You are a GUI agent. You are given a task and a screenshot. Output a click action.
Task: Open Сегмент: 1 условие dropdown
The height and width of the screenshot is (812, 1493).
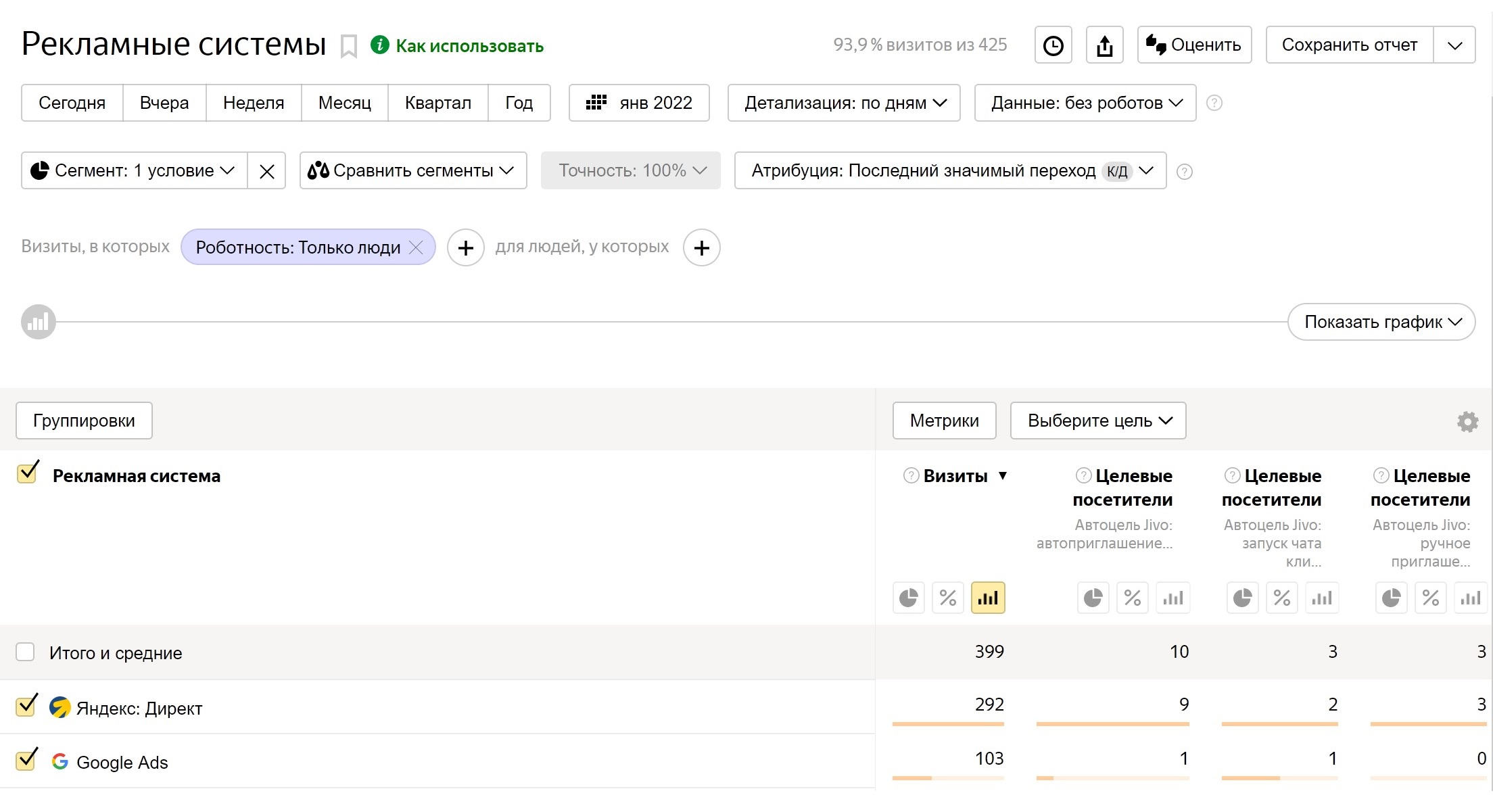pos(135,171)
